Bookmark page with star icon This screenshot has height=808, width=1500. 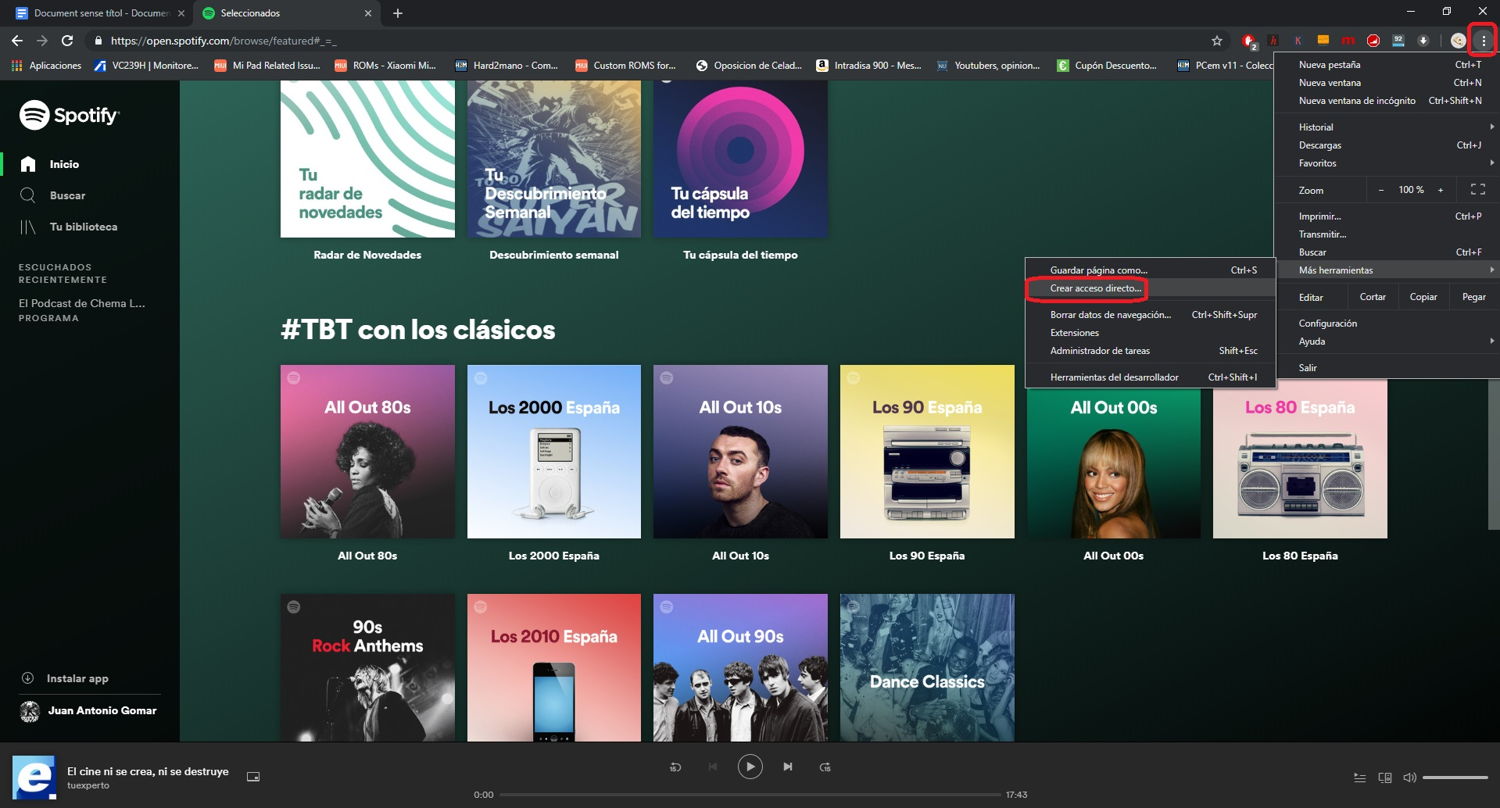(x=1217, y=41)
